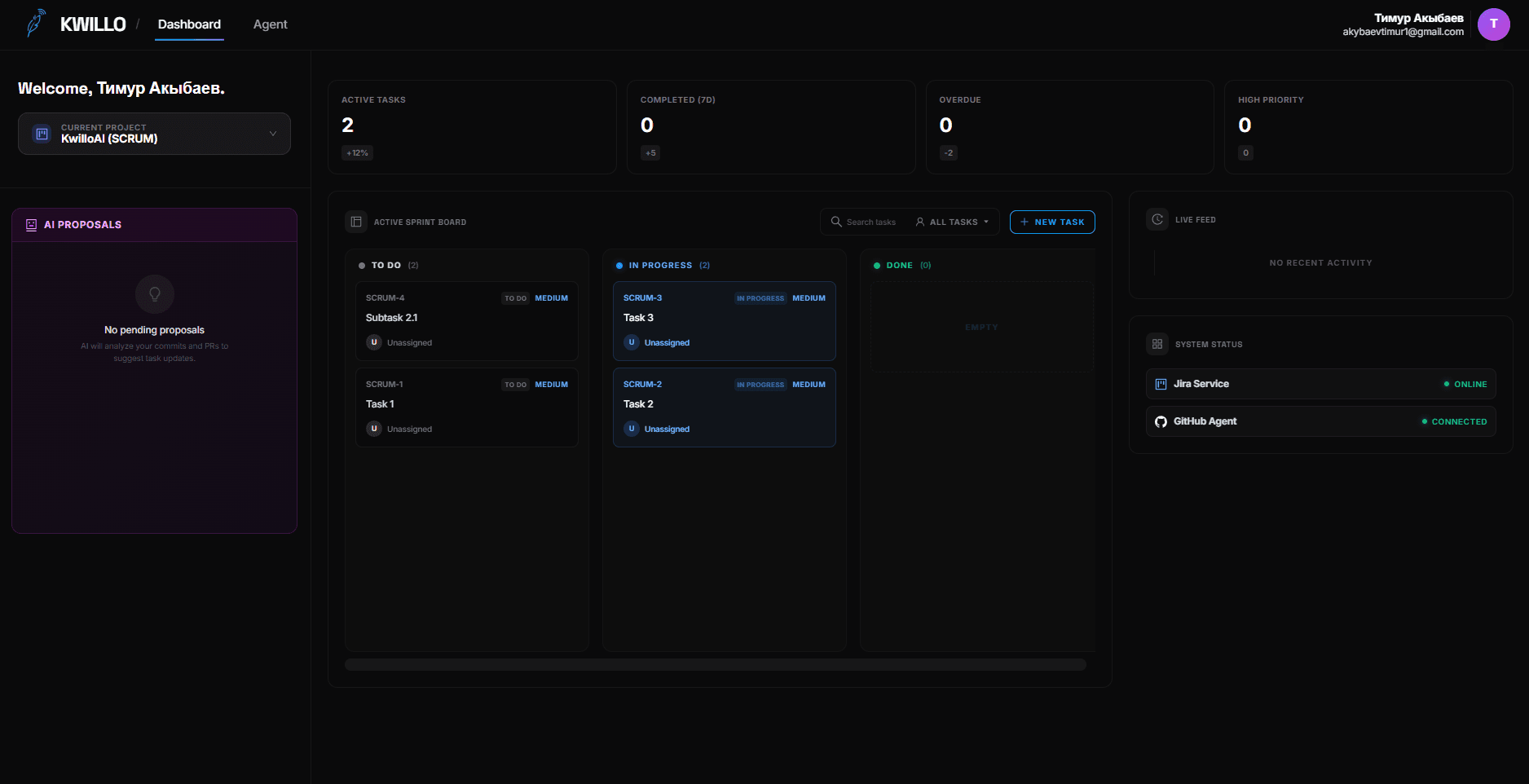The width and height of the screenshot is (1529, 784).
Task: Click the GitHub Agent octocat icon
Action: click(x=1161, y=421)
